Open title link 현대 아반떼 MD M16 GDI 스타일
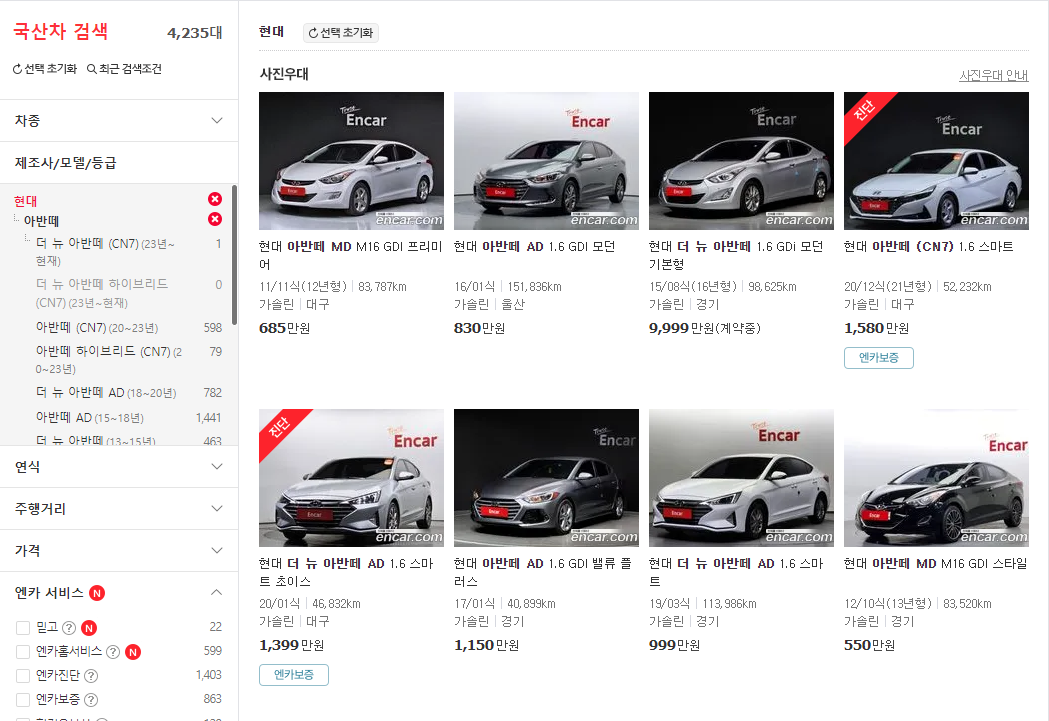 [x=935, y=564]
